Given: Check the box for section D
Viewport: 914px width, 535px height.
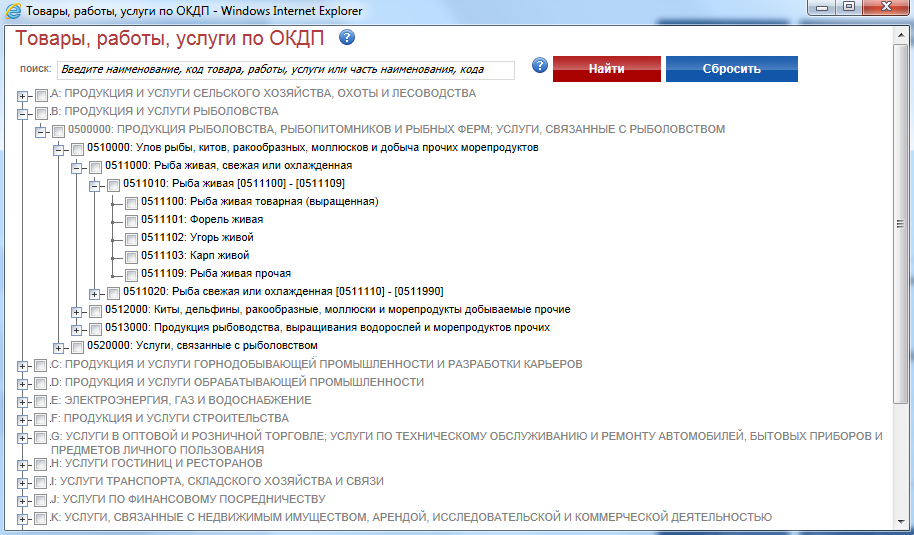Looking at the screenshot, I should 40,383.
